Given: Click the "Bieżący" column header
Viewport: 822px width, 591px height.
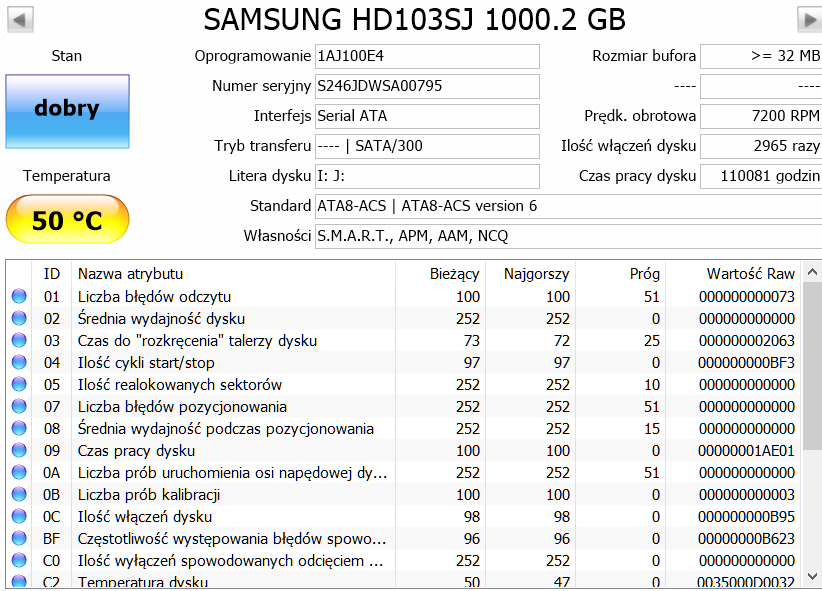Looking at the screenshot, I should click(x=454, y=273).
